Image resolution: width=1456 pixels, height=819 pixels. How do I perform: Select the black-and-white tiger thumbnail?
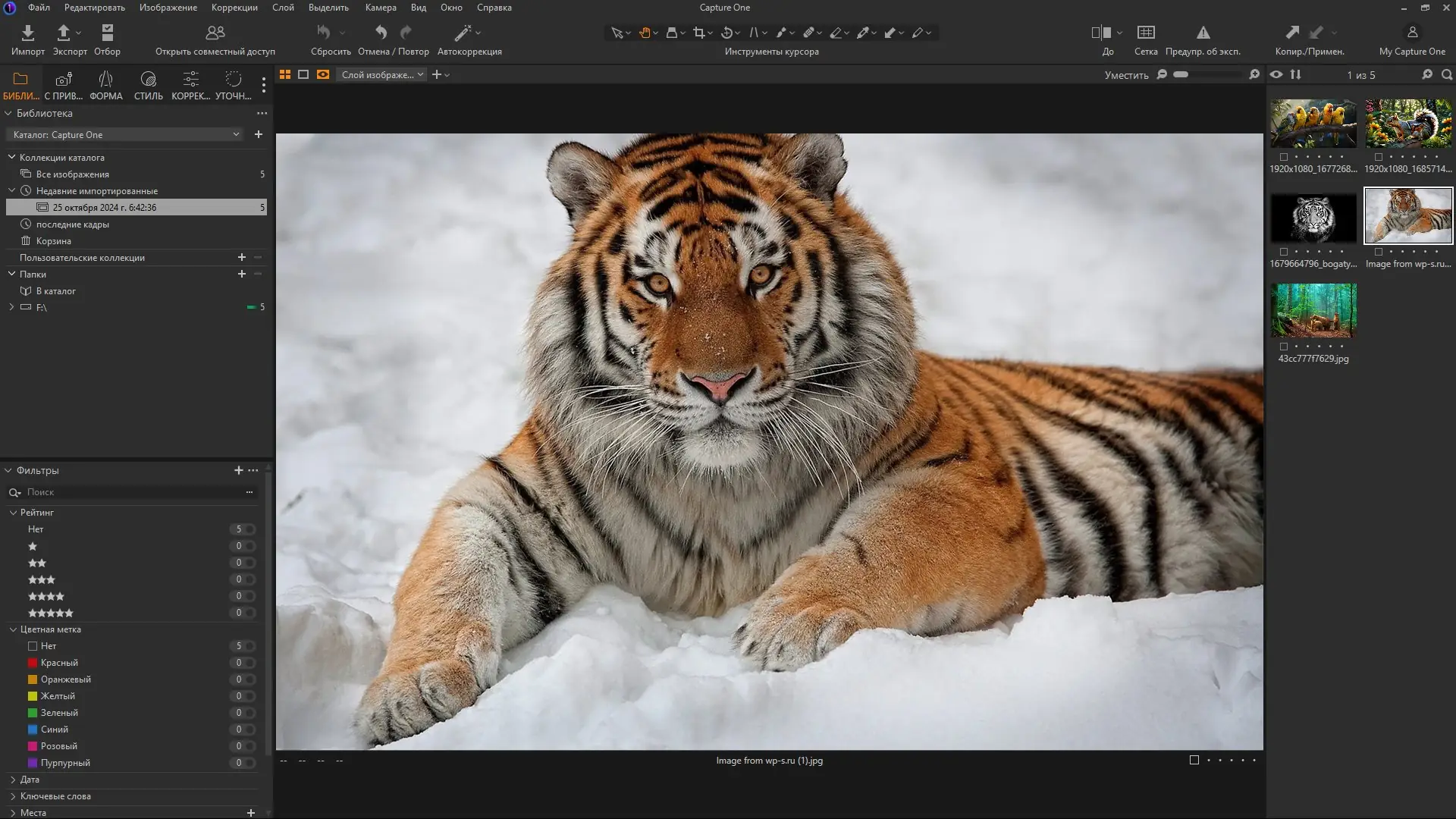(1313, 216)
